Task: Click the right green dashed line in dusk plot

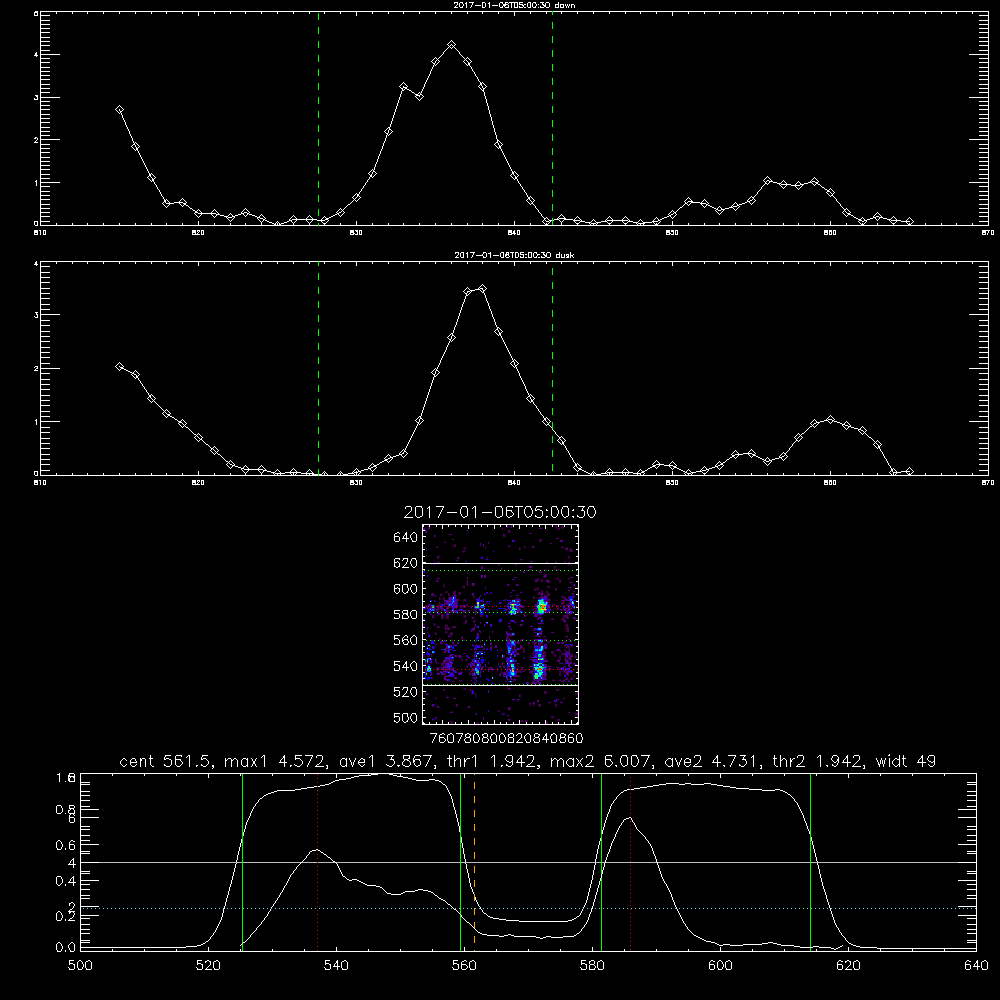Action: 552,369
